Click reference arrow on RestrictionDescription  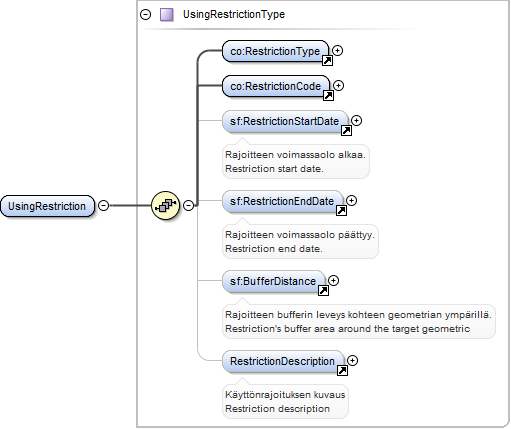point(342,371)
